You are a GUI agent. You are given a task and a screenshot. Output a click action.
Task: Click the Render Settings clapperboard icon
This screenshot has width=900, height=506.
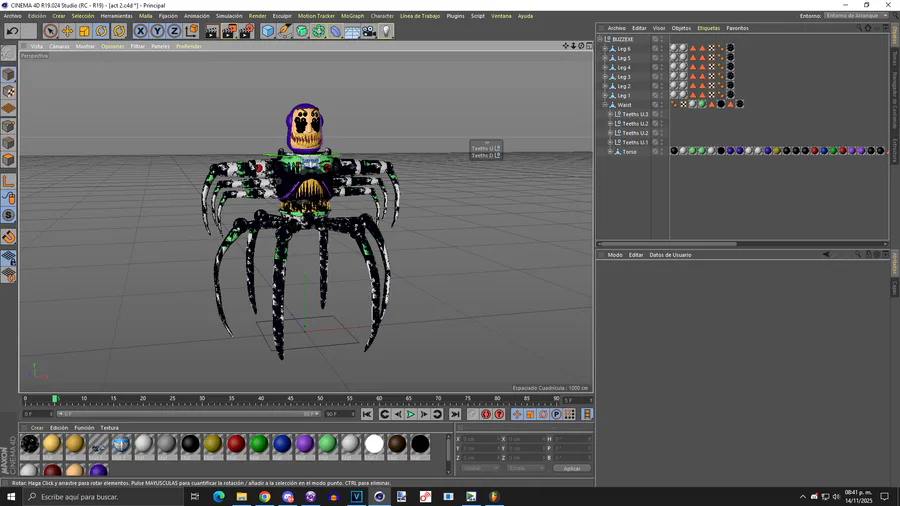tap(245, 31)
